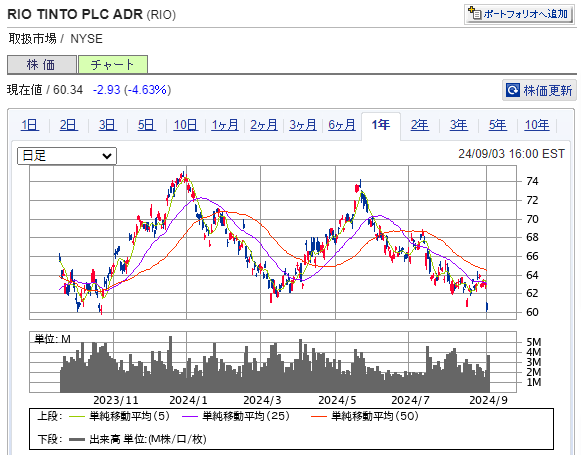The width and height of the screenshot is (581, 455).
Task: Open the 日足 interval dropdown
Action: click(x=67, y=156)
